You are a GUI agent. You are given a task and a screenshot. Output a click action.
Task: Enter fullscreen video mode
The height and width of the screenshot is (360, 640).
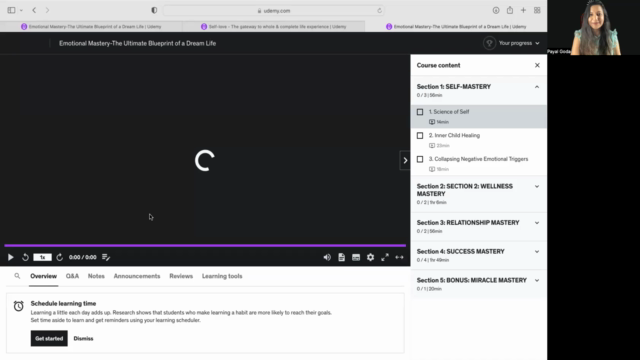pos(385,257)
